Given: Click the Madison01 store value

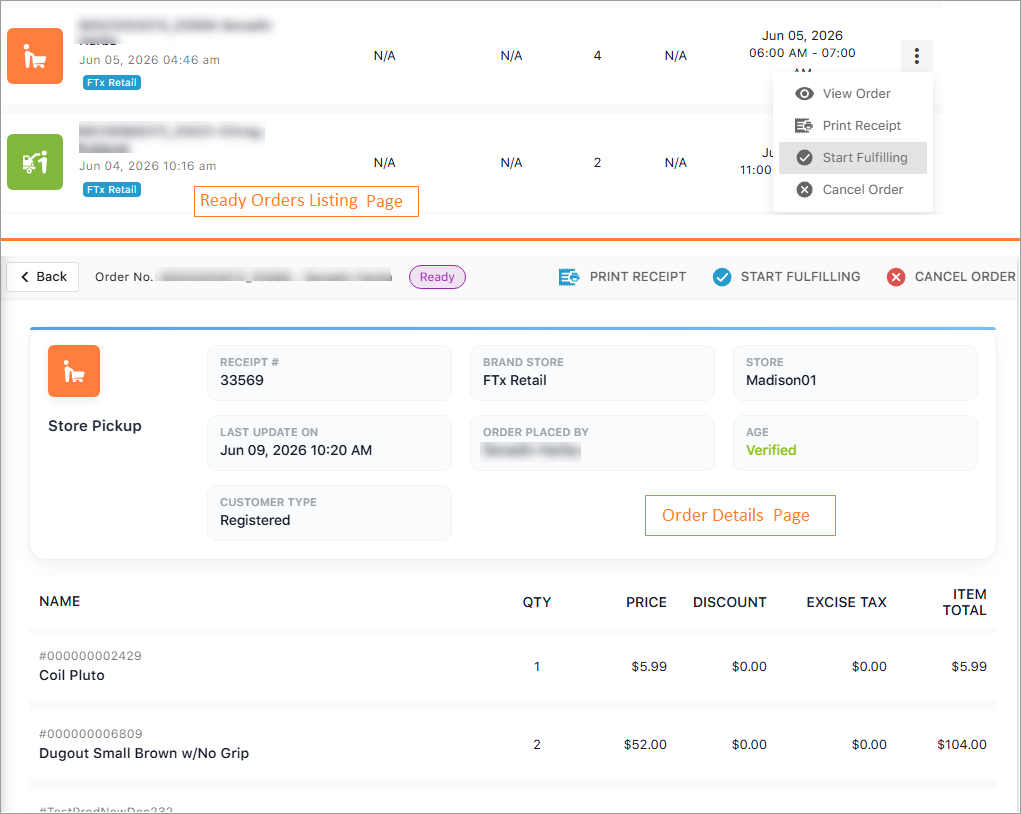Looking at the screenshot, I should tap(781, 380).
